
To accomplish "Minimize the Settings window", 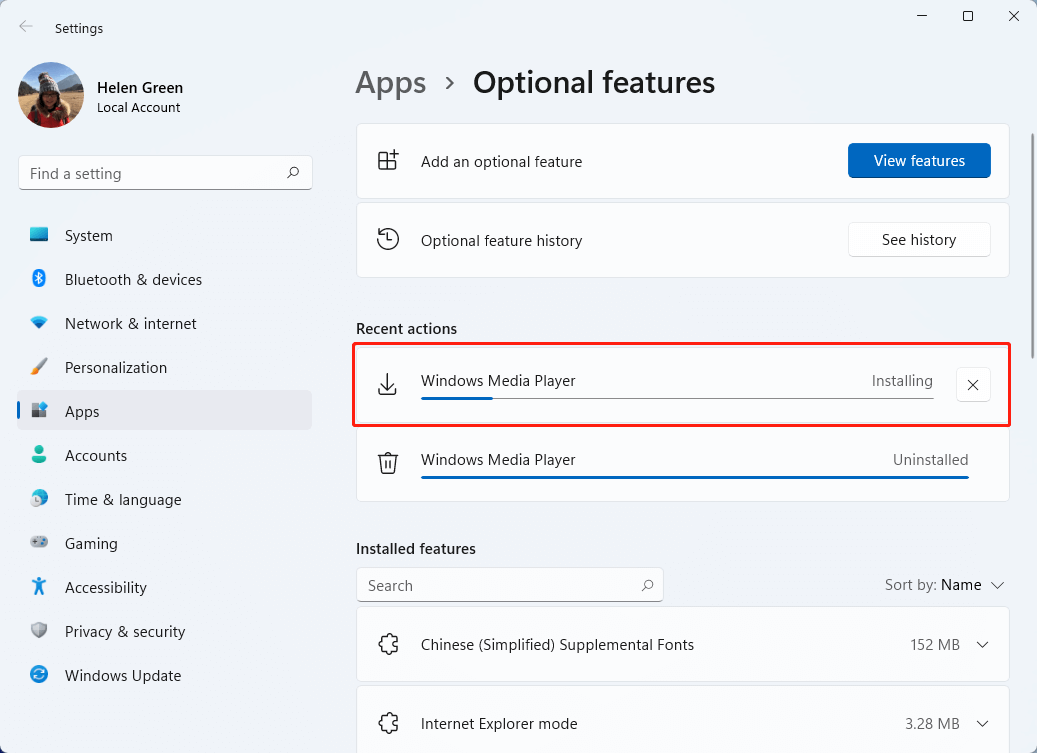I will [x=922, y=16].
